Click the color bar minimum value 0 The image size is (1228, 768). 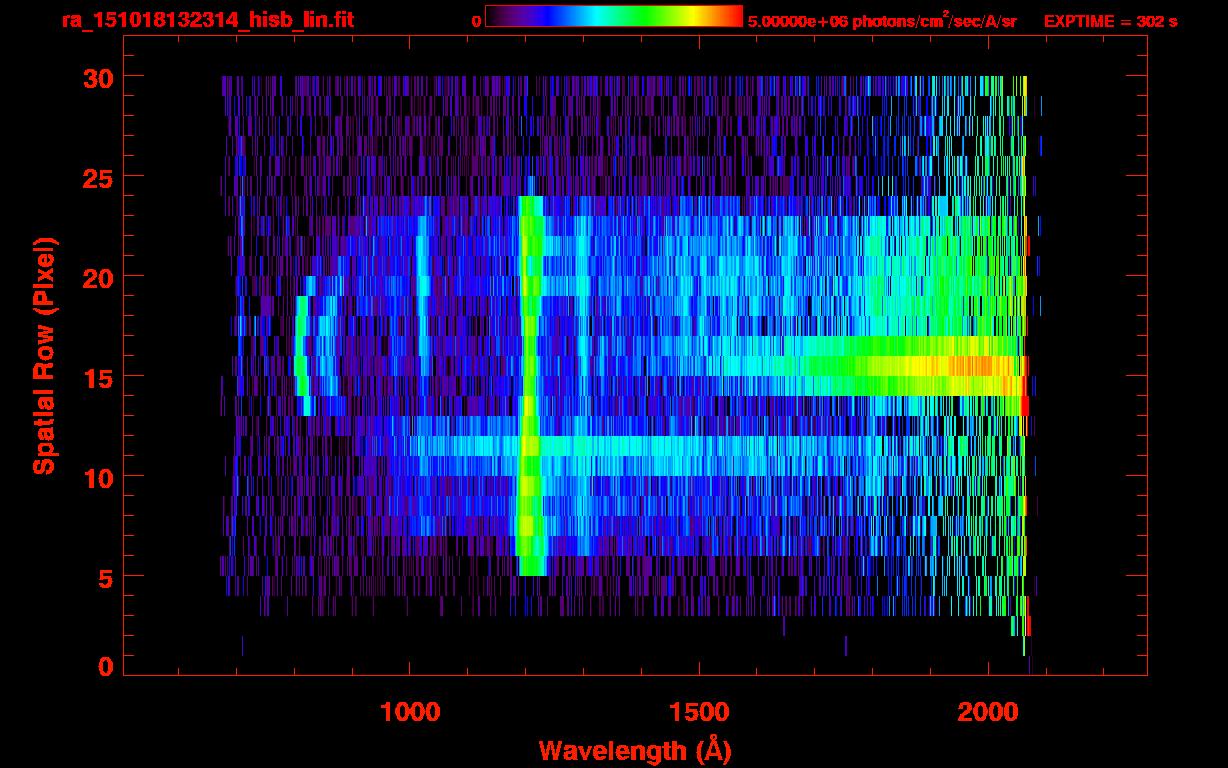477,21
